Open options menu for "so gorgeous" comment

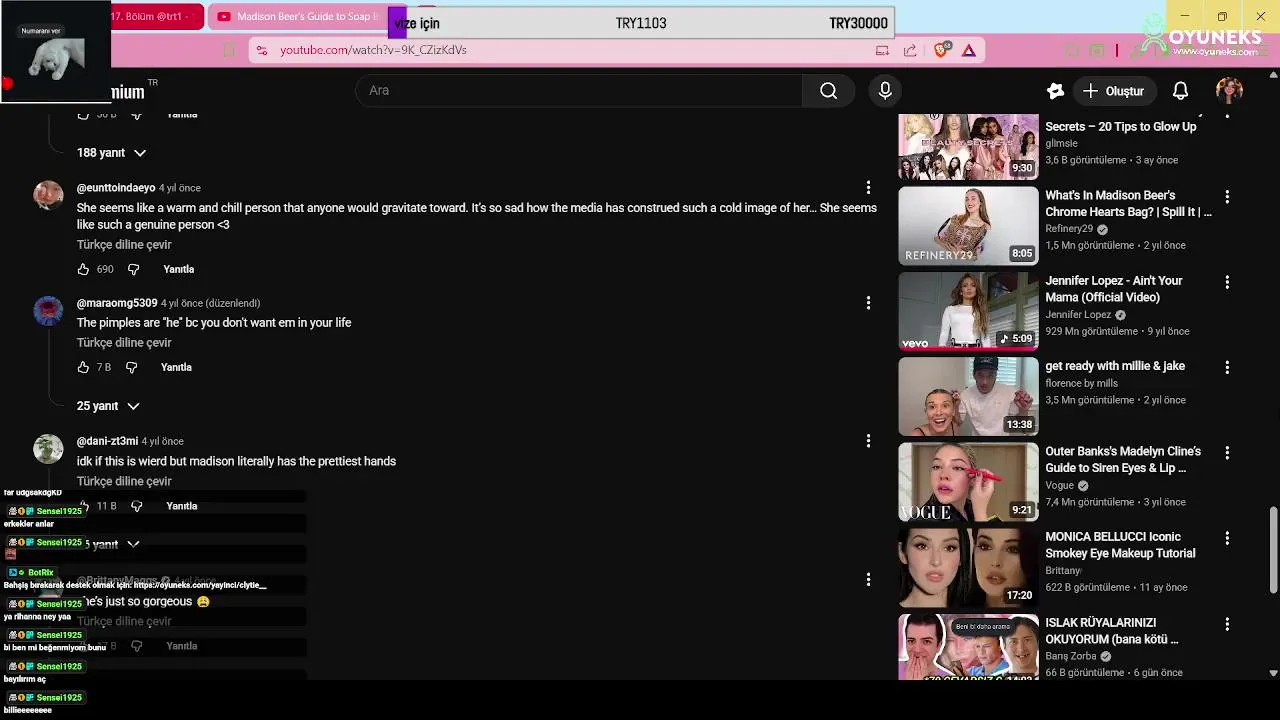868,580
